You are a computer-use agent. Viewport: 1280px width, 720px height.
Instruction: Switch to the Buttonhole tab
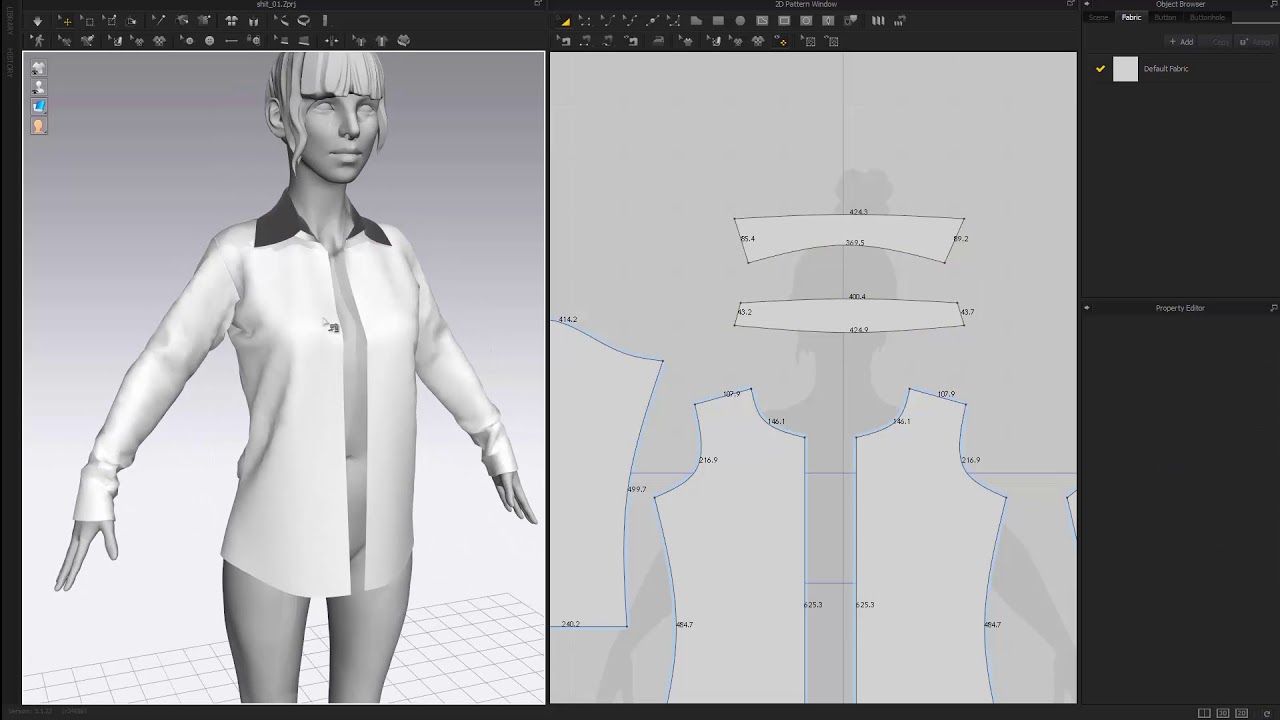click(x=1207, y=17)
